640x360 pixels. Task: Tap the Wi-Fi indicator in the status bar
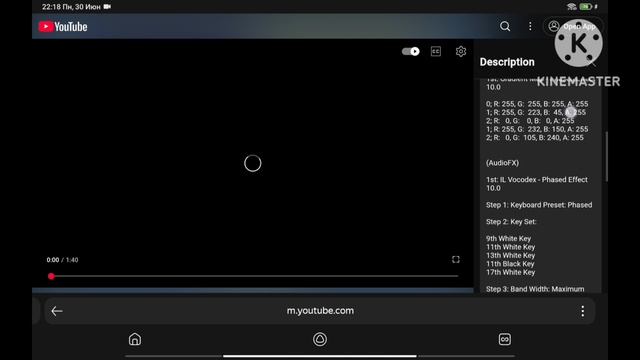571,7
